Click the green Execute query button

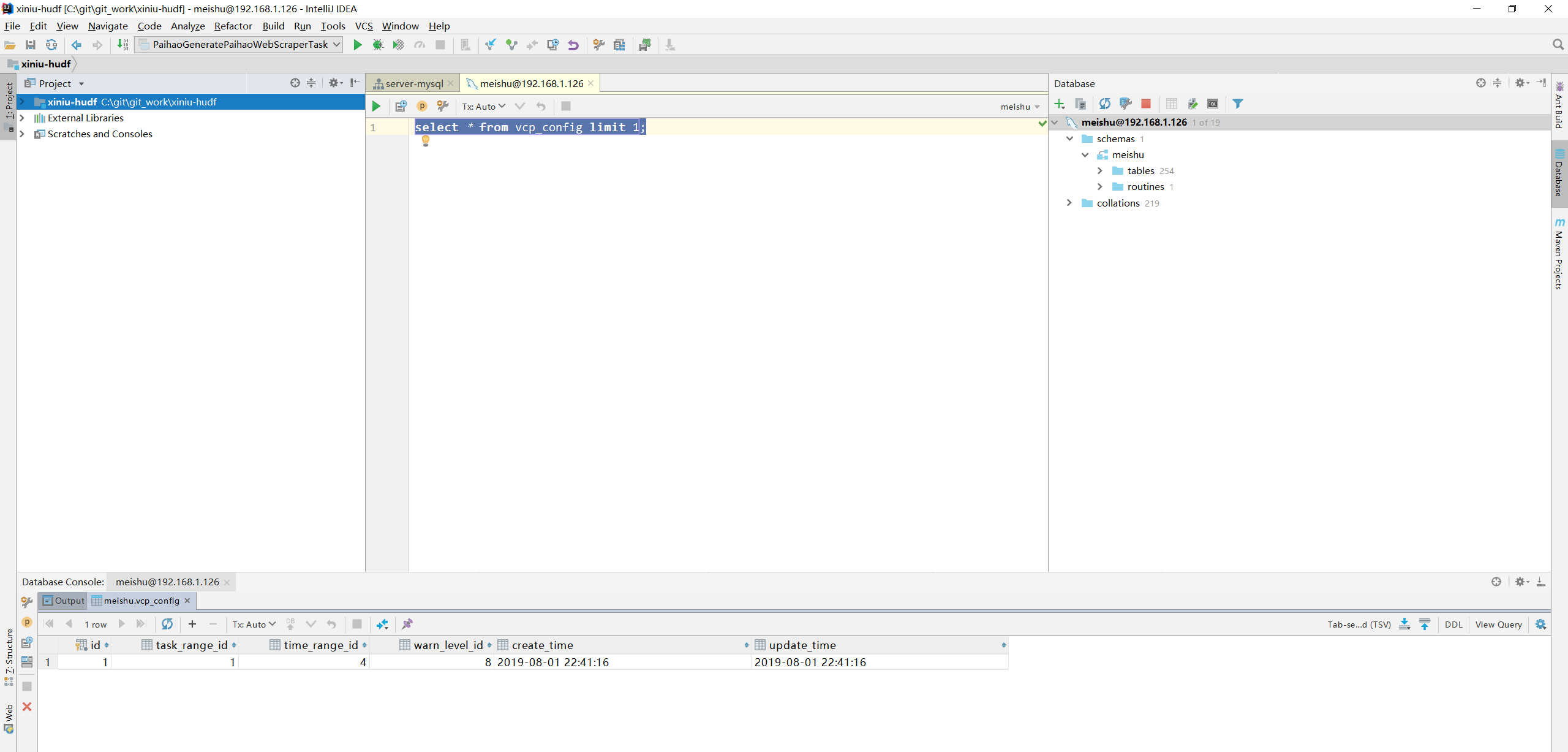tap(376, 106)
